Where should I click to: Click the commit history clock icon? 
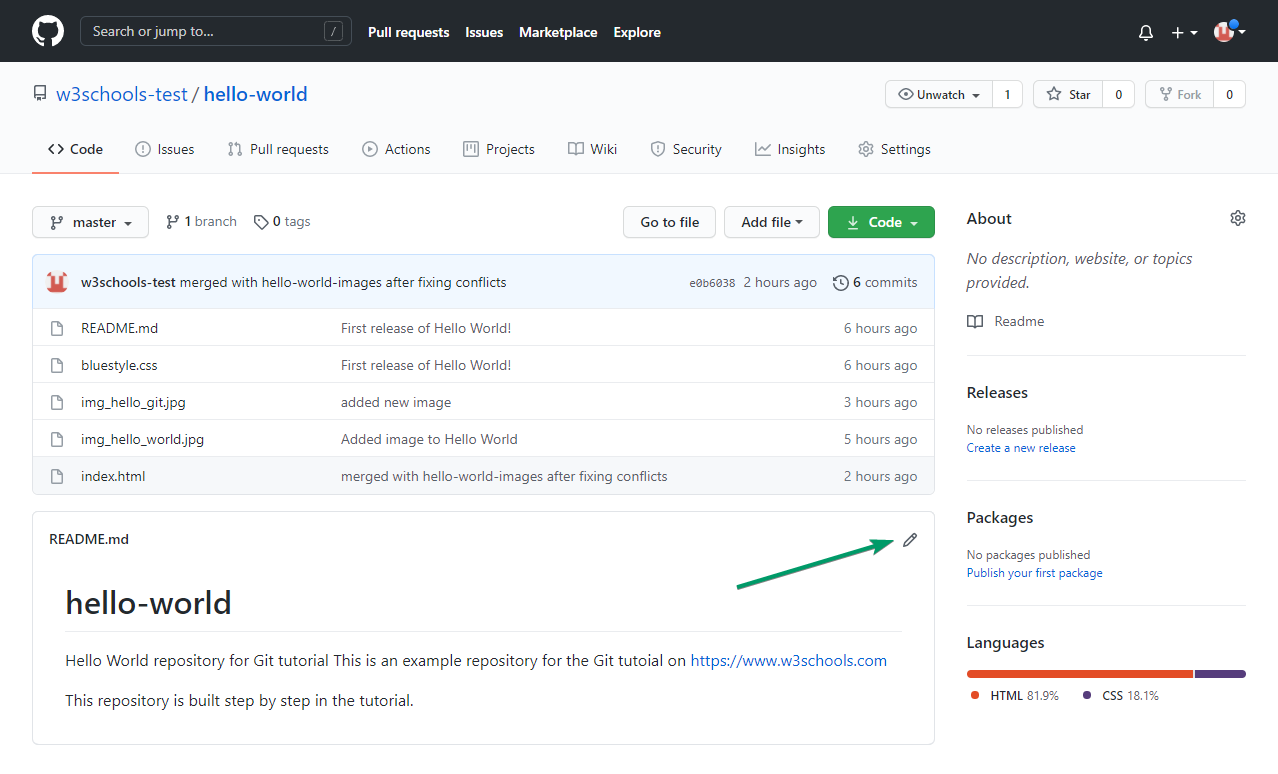840,283
